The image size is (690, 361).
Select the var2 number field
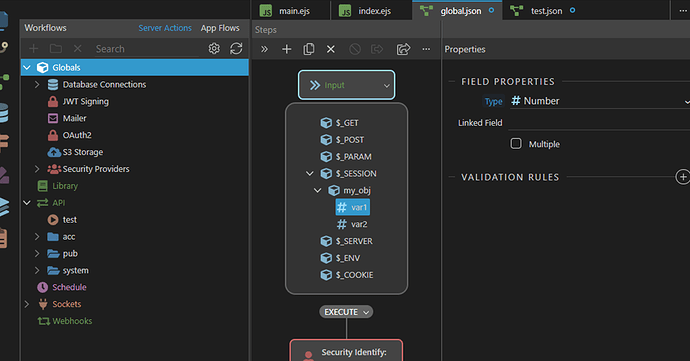352,224
